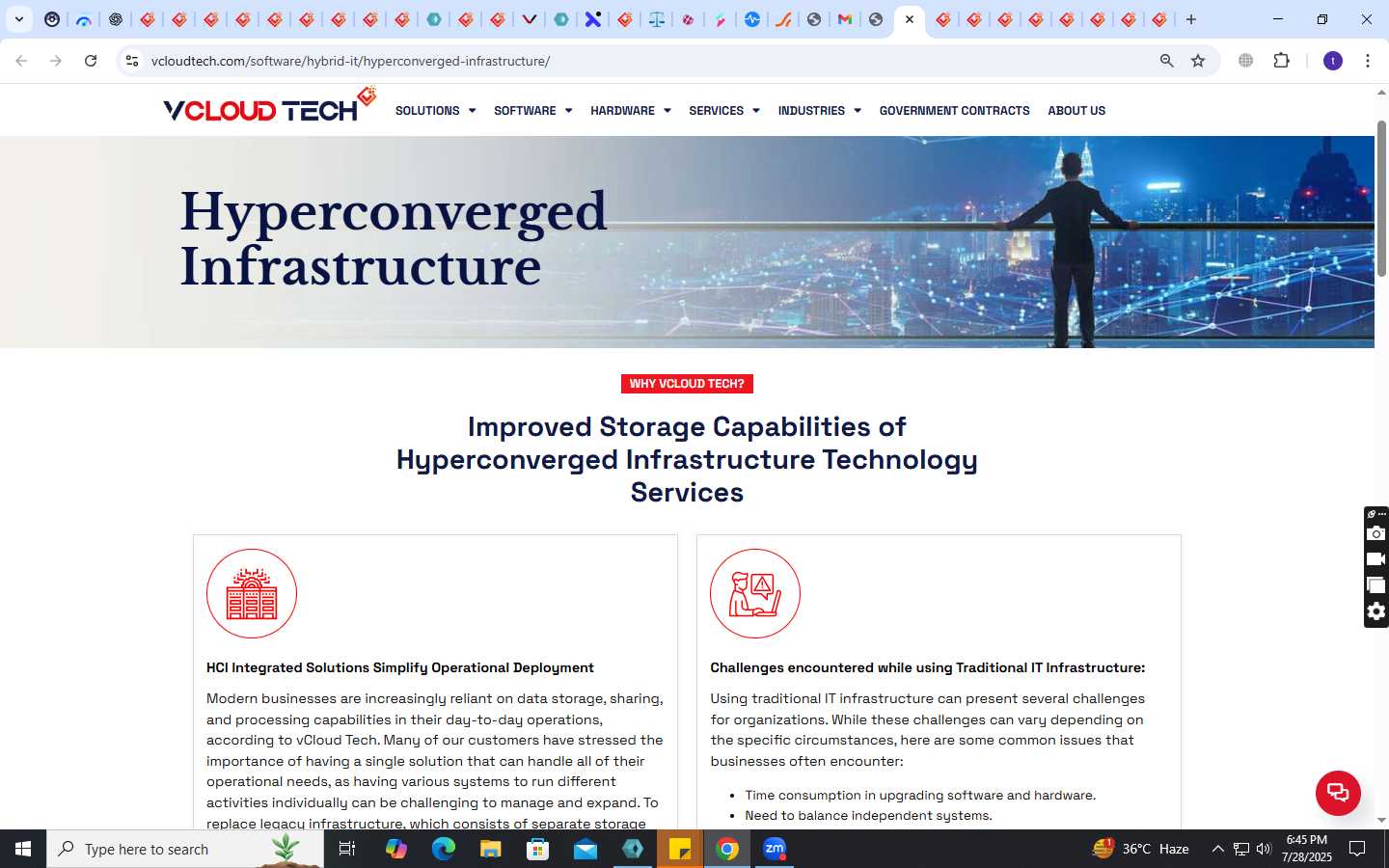The height and width of the screenshot is (868, 1389).
Task: Open Chrome three-dot menu
Action: pos(1367,61)
